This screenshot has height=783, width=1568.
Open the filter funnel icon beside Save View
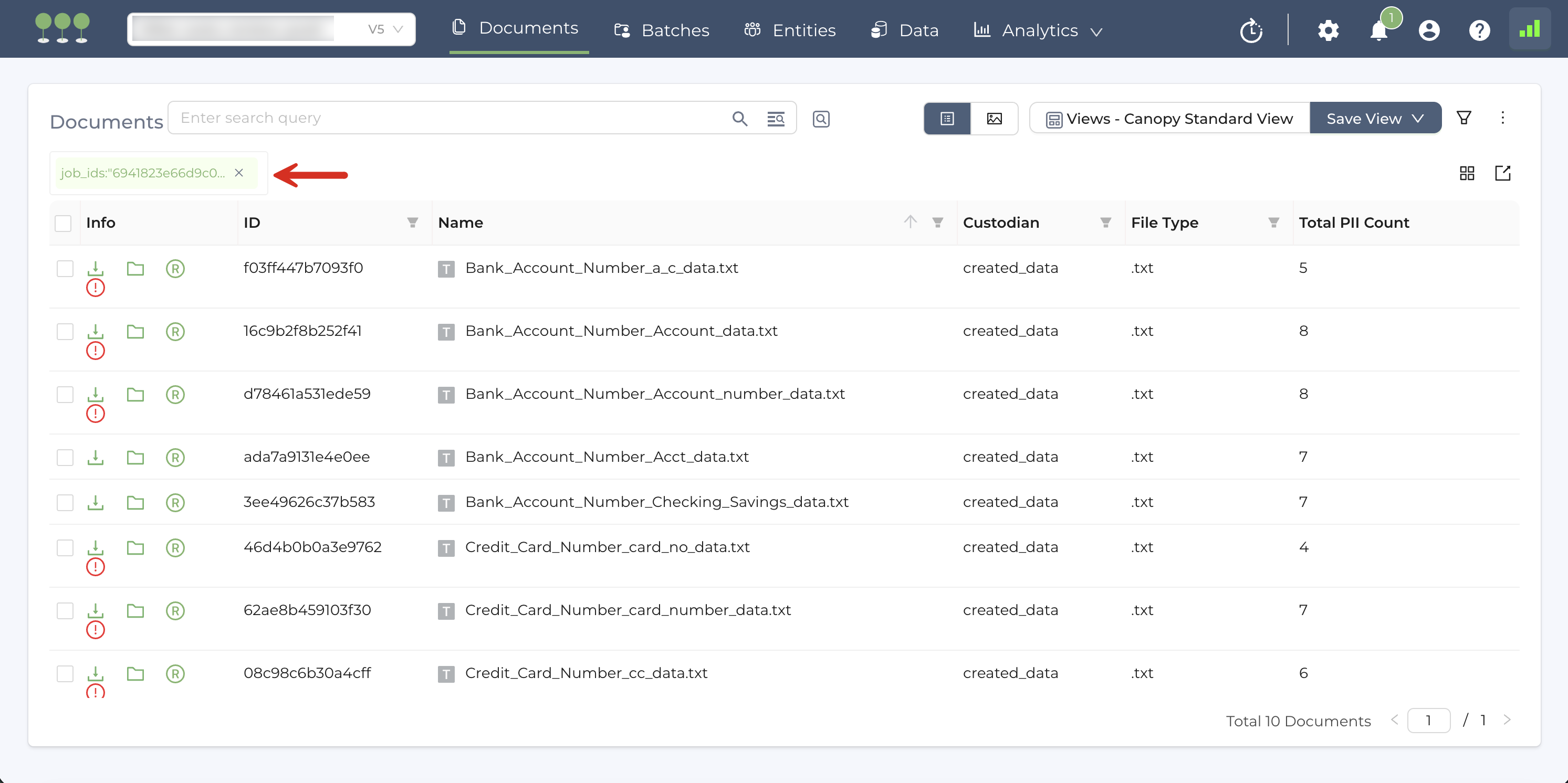point(1464,118)
